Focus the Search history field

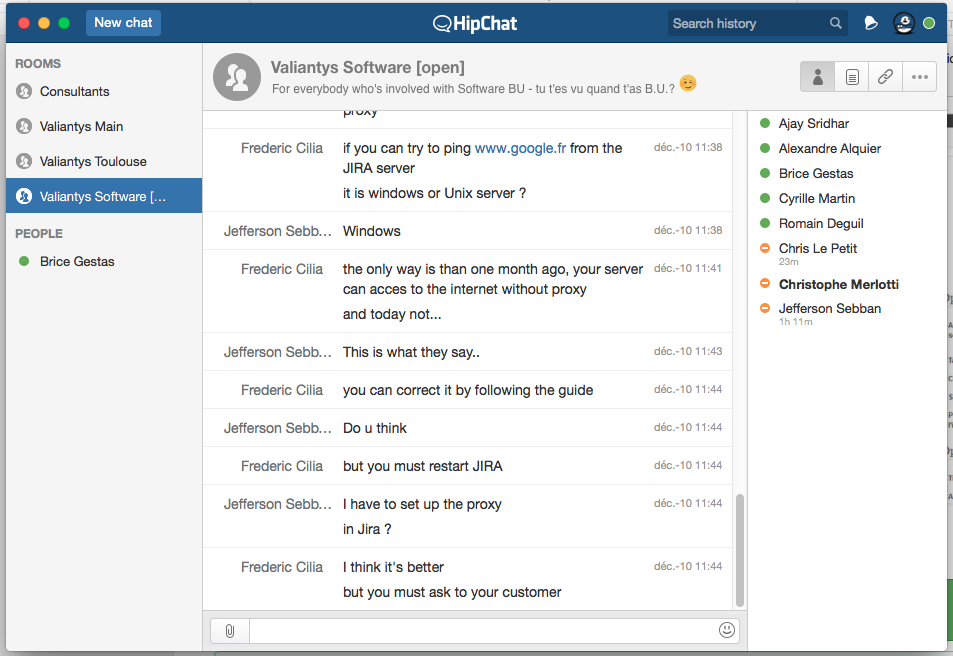(757, 23)
